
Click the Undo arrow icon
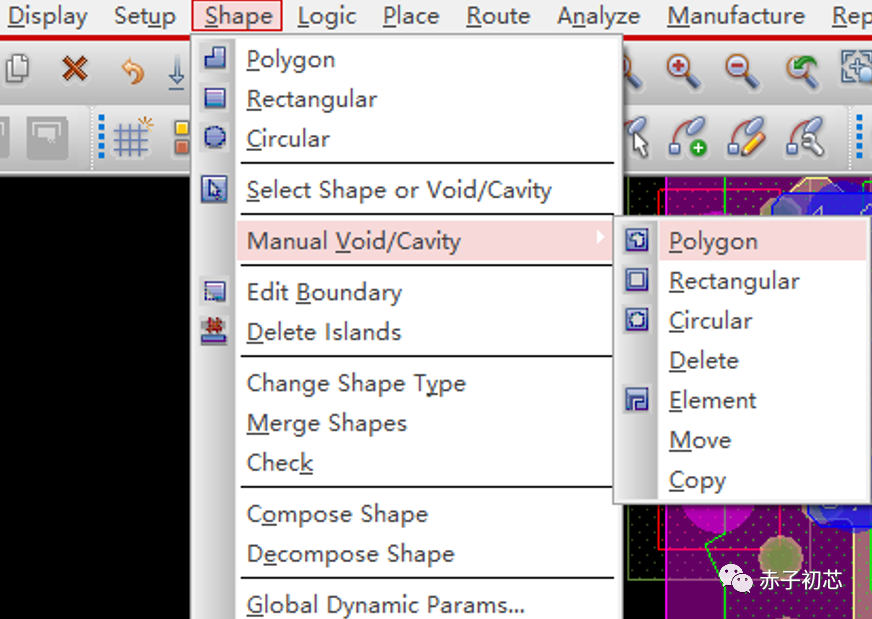point(132,69)
